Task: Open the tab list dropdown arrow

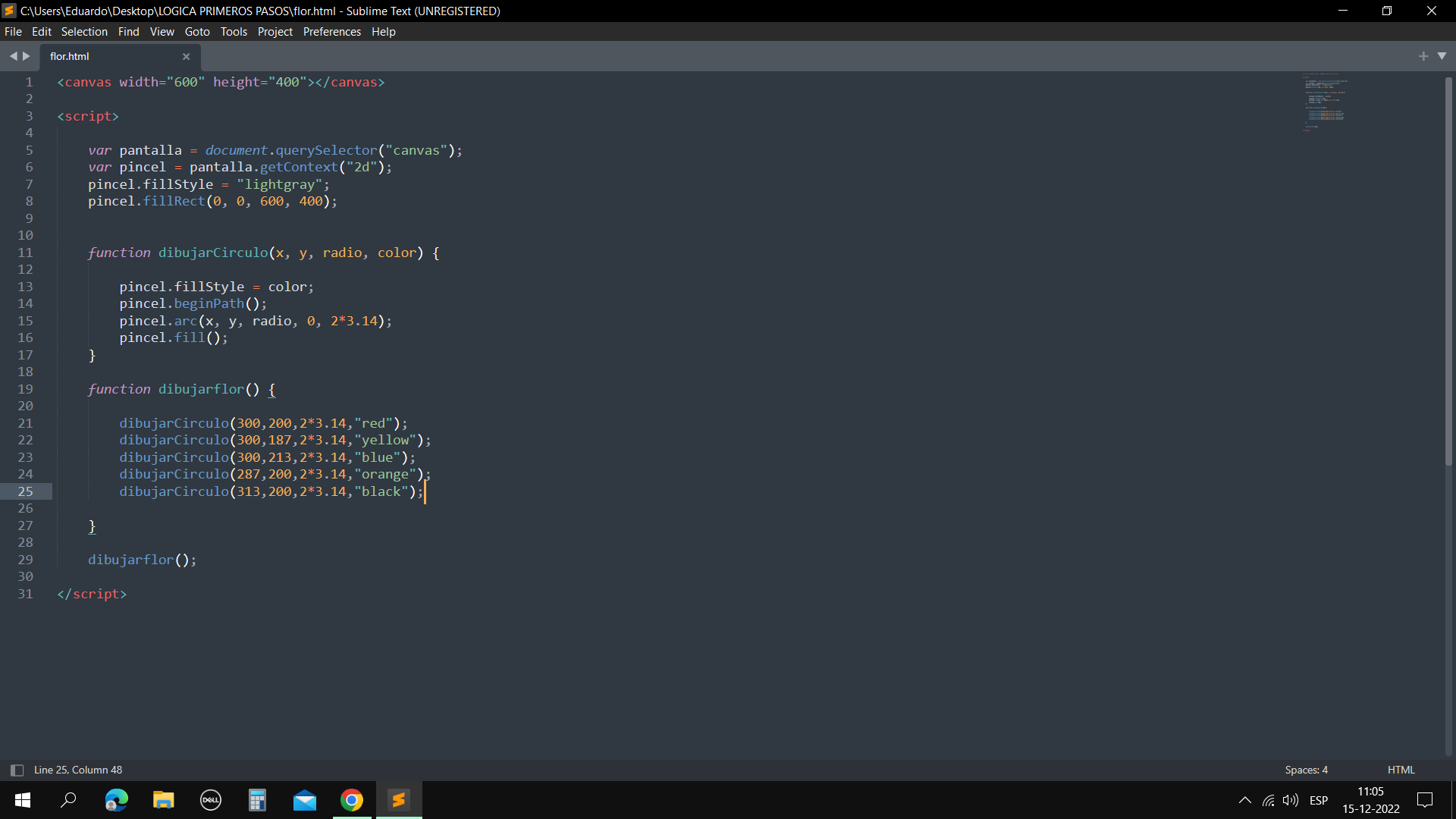Action: point(1442,56)
